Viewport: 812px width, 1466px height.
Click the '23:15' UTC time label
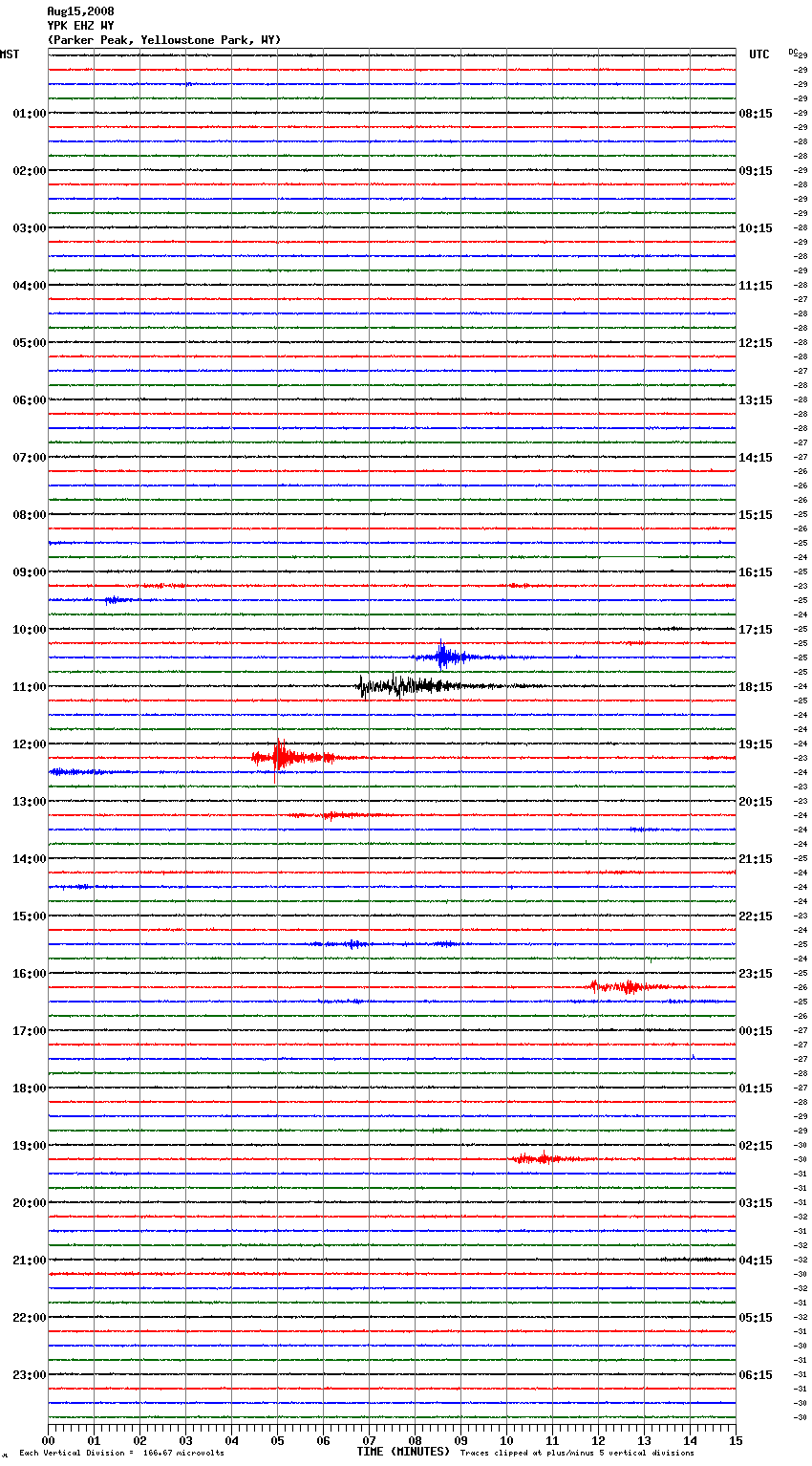[756, 974]
